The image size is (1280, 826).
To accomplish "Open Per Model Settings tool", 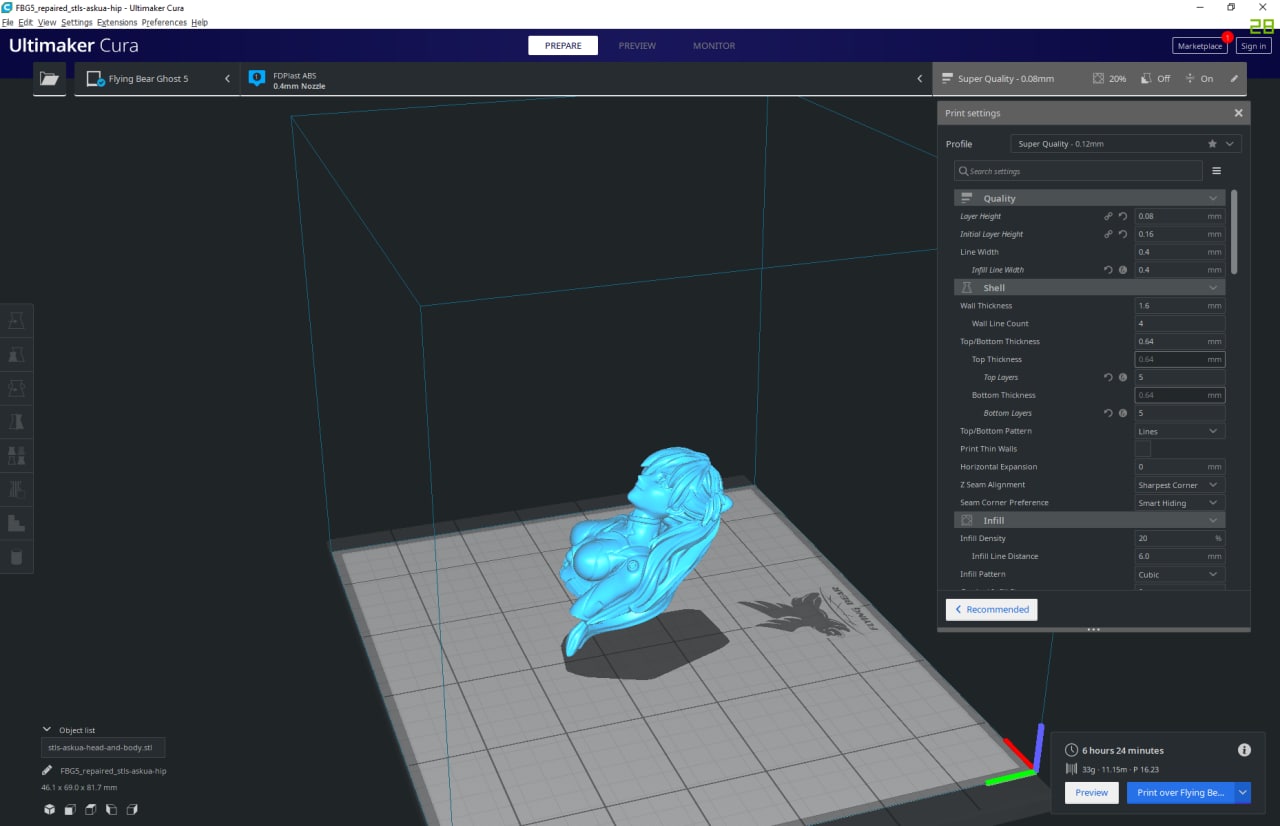I will [x=16, y=456].
